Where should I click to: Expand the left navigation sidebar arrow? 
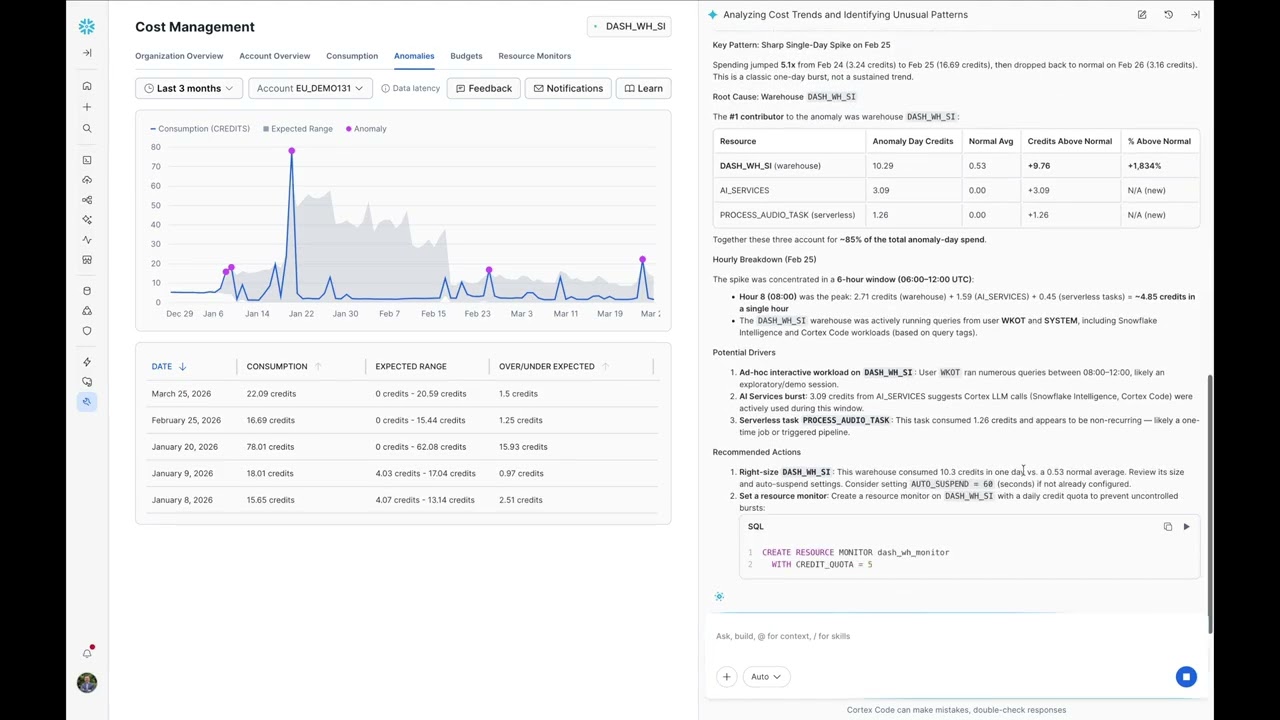[x=87, y=52]
